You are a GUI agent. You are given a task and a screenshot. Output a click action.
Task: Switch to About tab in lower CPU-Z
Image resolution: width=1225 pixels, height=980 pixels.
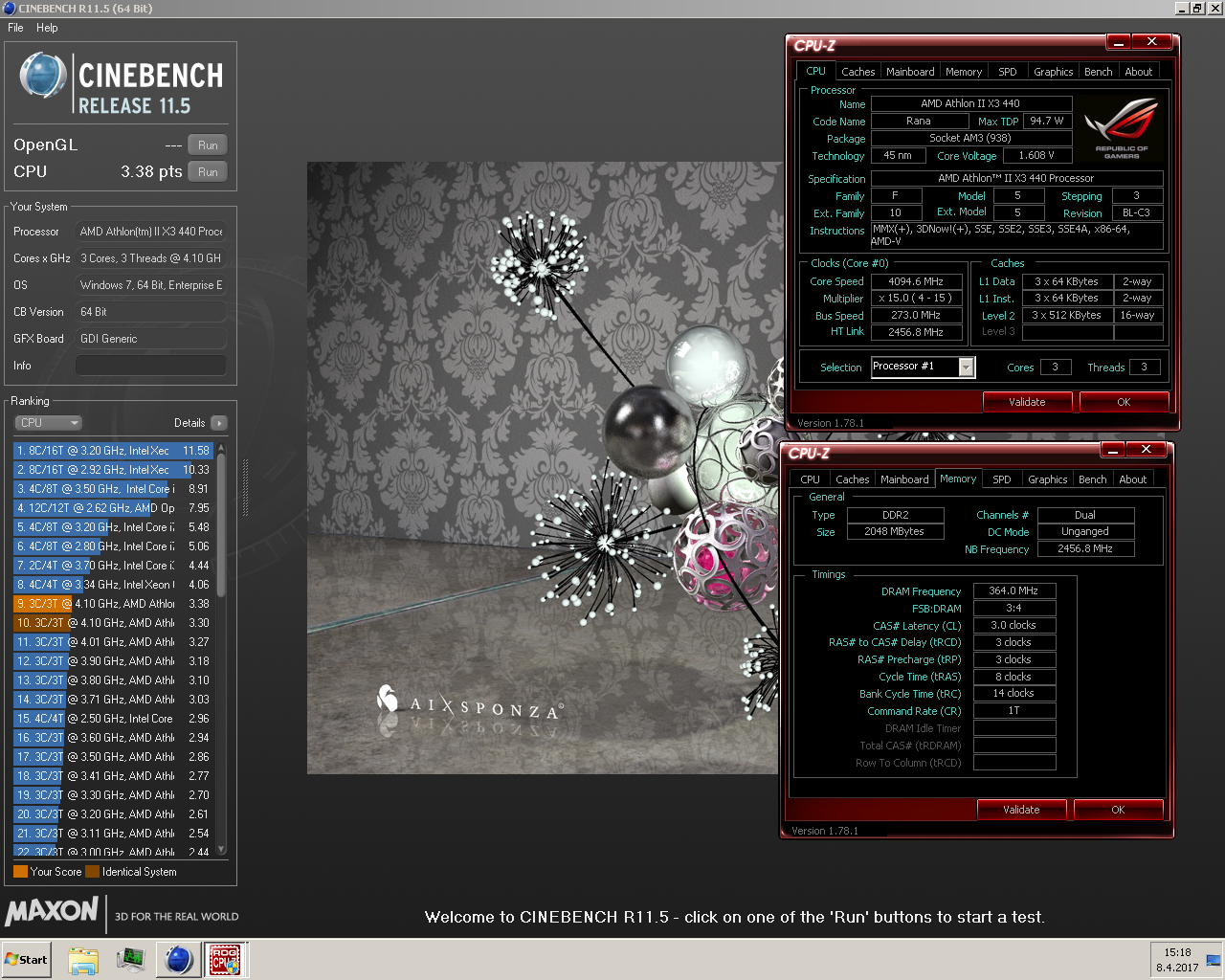tap(1133, 479)
